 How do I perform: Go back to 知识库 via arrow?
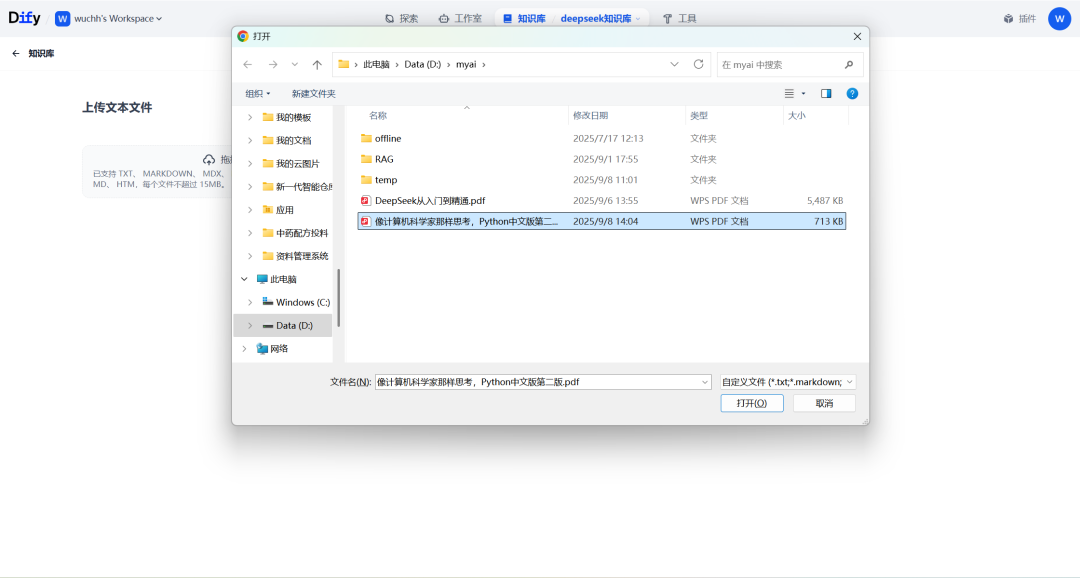click(x=15, y=53)
